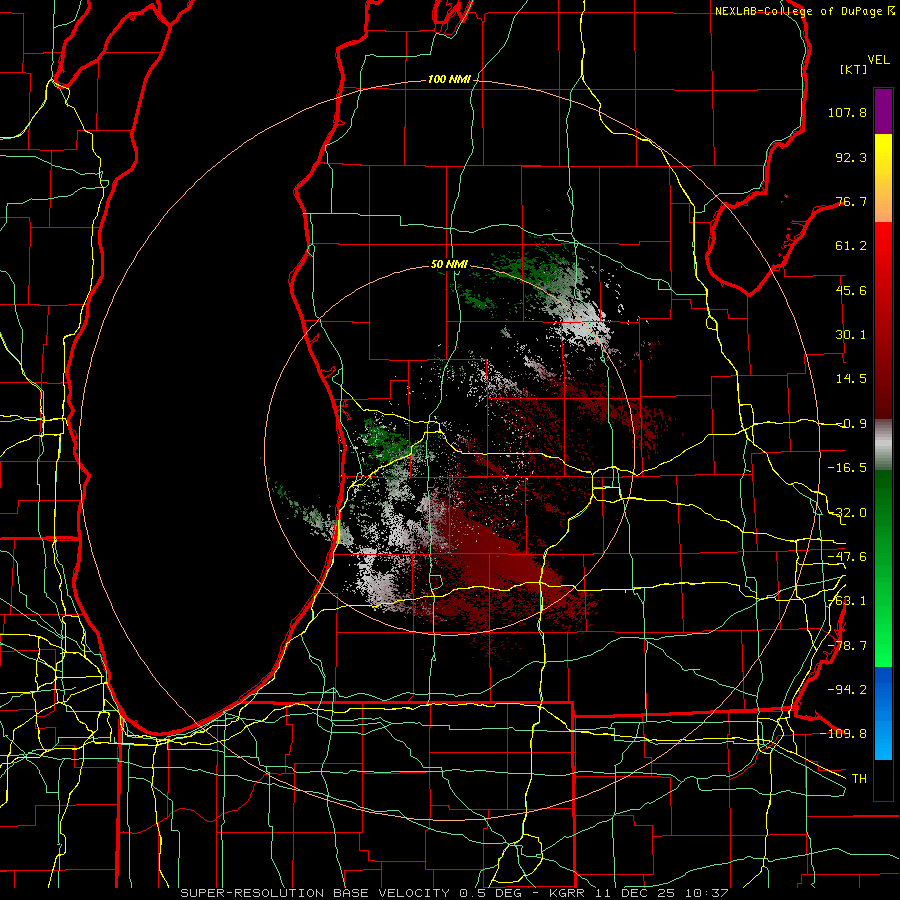
Task: Select the -94.2 legend value
Action: [847, 689]
